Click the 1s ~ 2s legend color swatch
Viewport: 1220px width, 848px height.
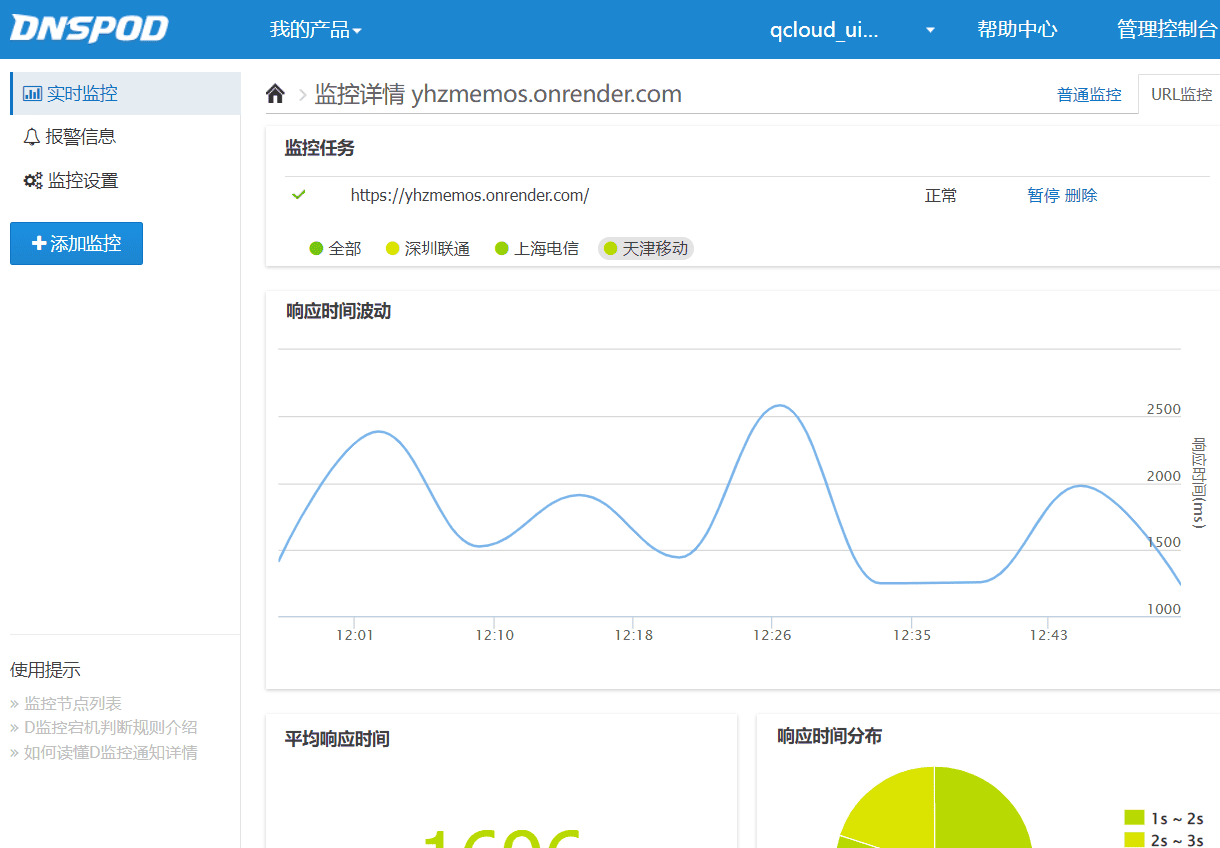(x=1134, y=818)
